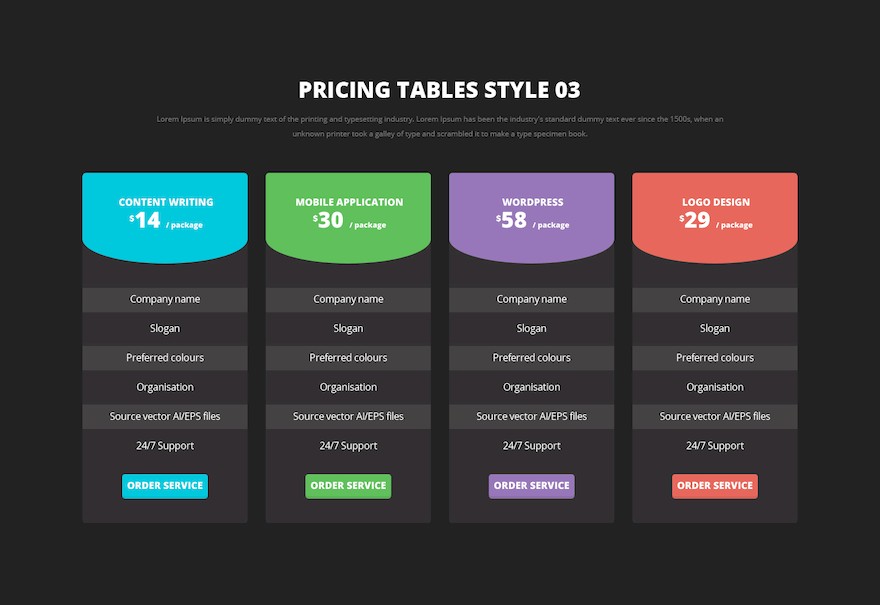Image resolution: width=880 pixels, height=605 pixels.
Task: Click Company name in WordPress card
Action: point(531,300)
